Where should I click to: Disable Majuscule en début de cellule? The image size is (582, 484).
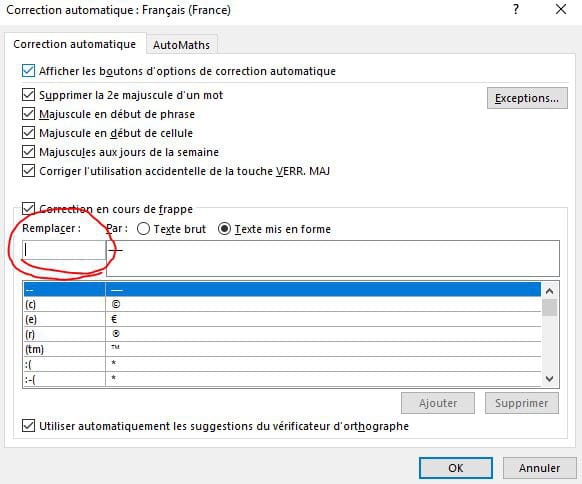tap(29, 133)
